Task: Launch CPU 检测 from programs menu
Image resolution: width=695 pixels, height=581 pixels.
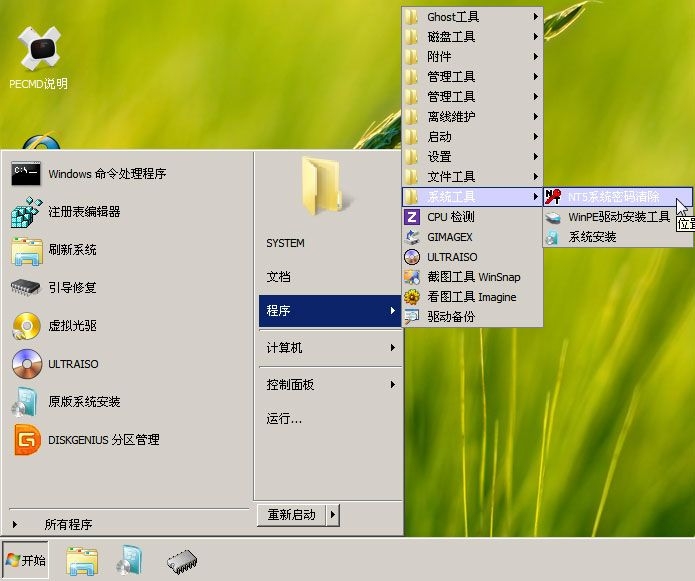Action: [x=450, y=217]
